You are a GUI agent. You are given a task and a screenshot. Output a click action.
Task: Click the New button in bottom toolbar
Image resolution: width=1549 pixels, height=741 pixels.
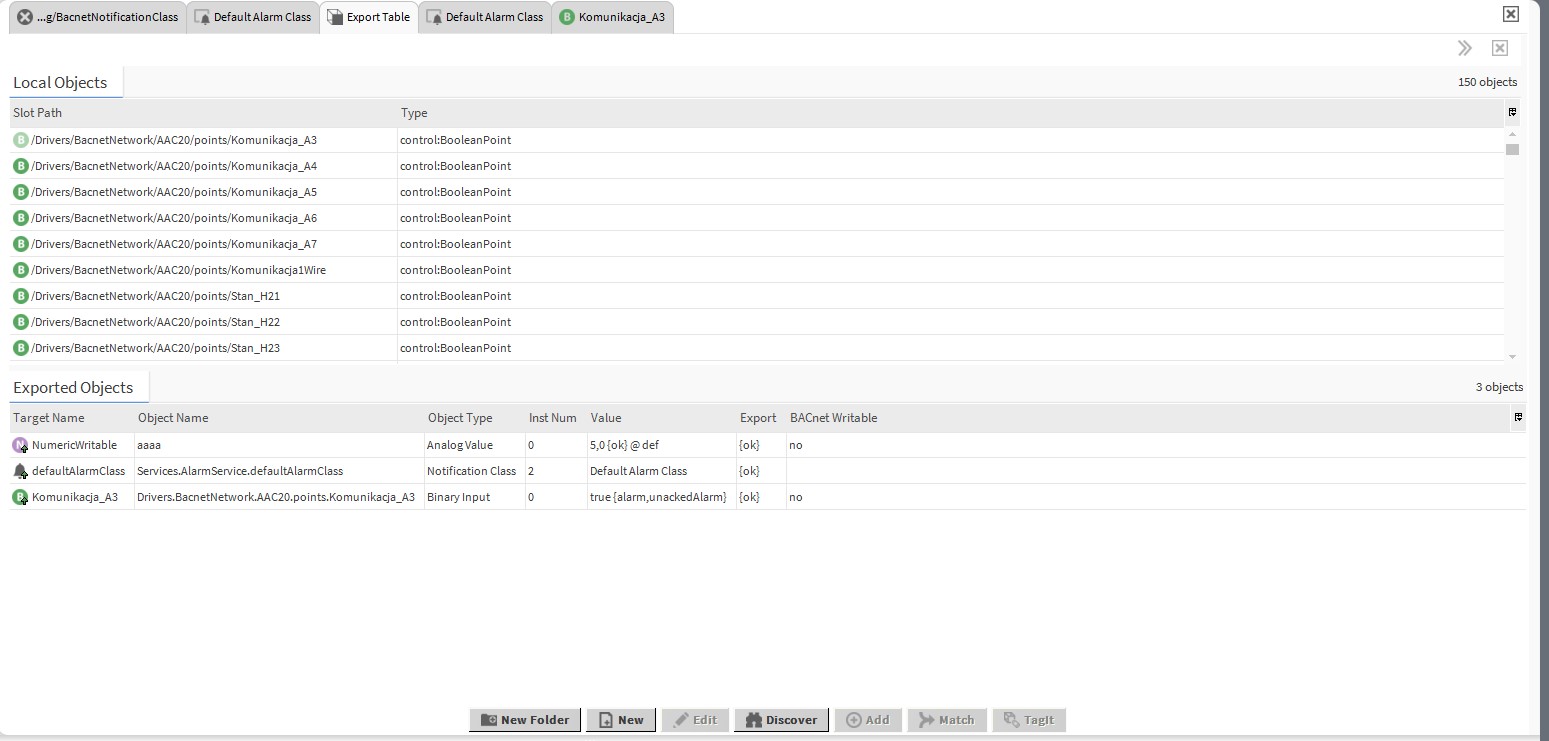(x=621, y=720)
